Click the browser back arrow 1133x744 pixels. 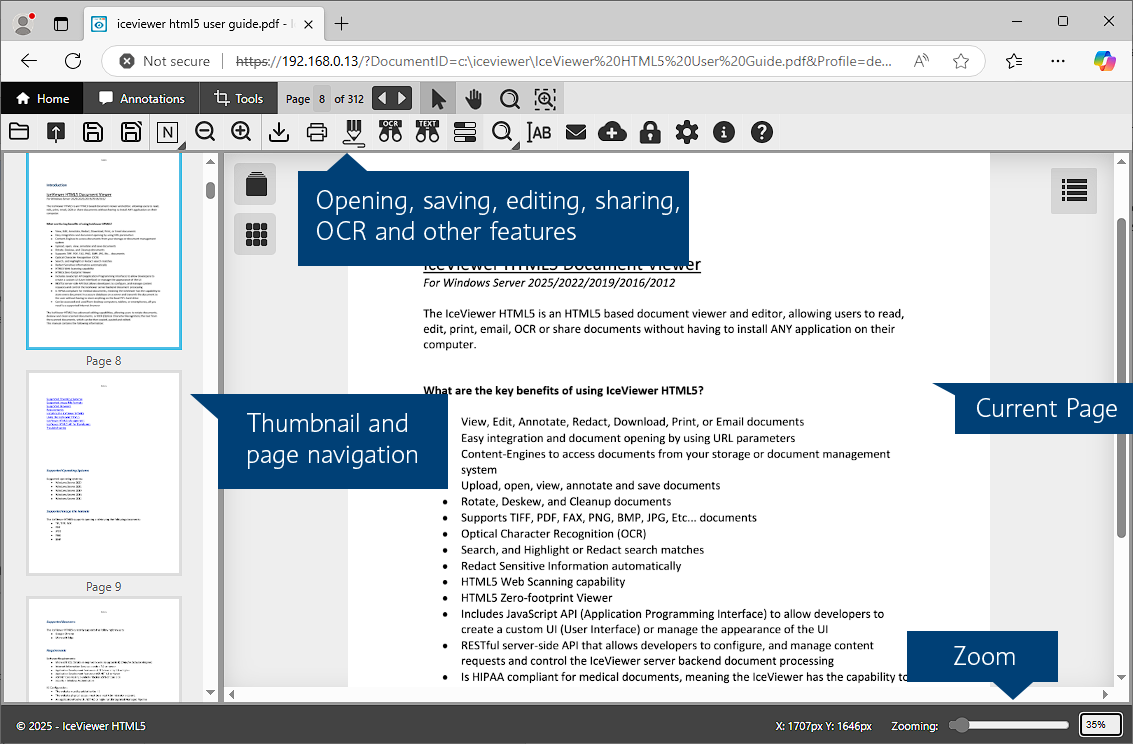[x=29, y=61]
